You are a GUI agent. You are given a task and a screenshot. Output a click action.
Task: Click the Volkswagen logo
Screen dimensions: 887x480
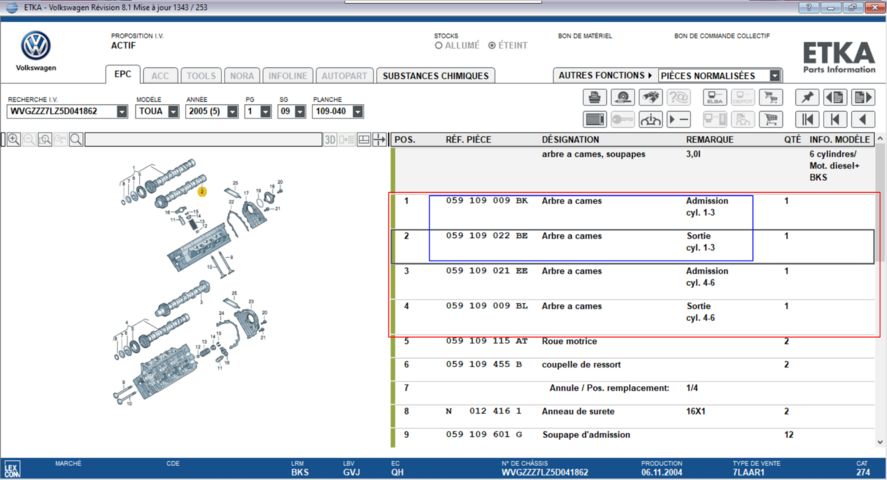pyautogui.click(x=36, y=46)
